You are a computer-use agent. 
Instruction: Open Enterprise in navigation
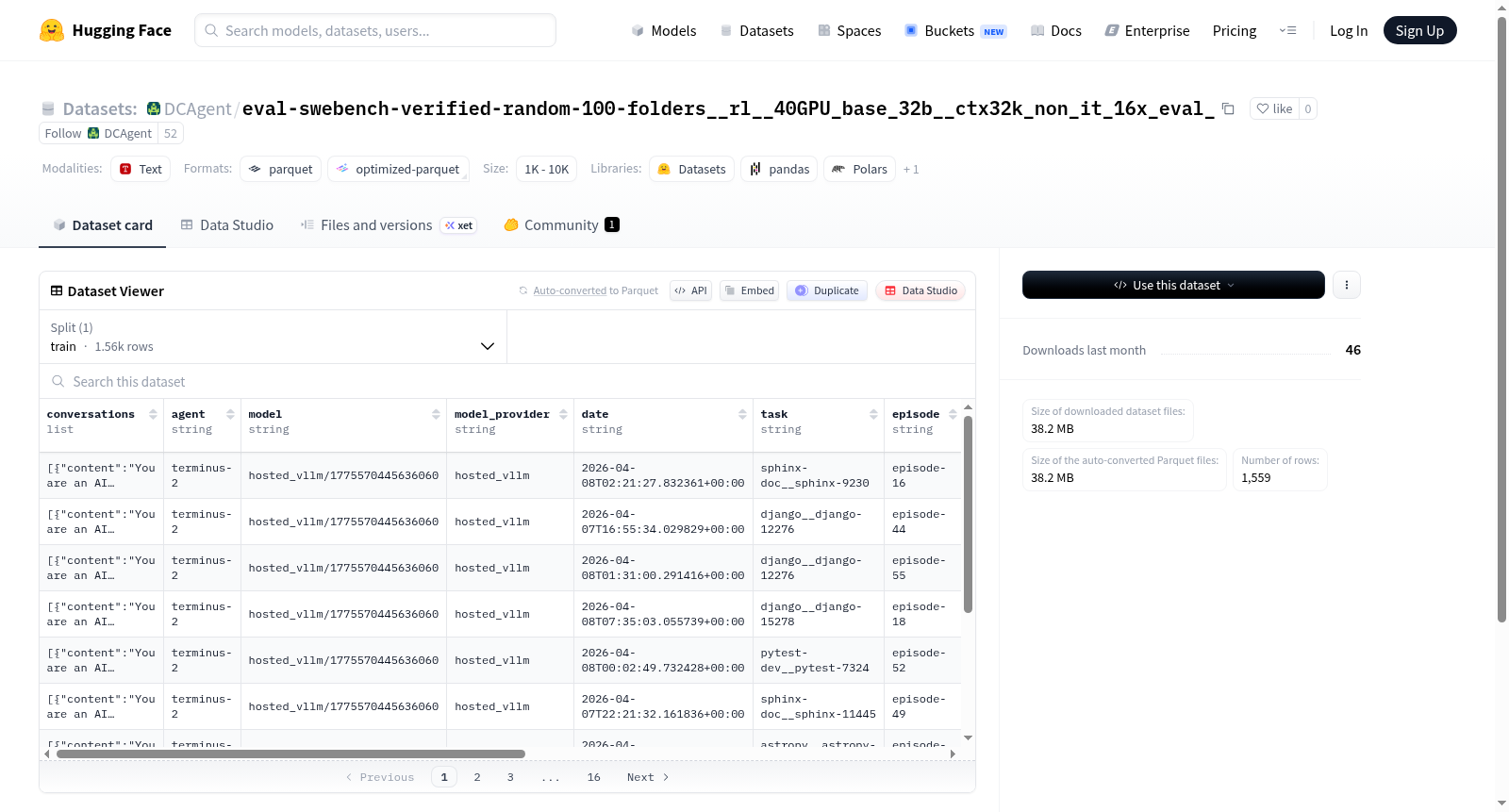pyautogui.click(x=1147, y=30)
